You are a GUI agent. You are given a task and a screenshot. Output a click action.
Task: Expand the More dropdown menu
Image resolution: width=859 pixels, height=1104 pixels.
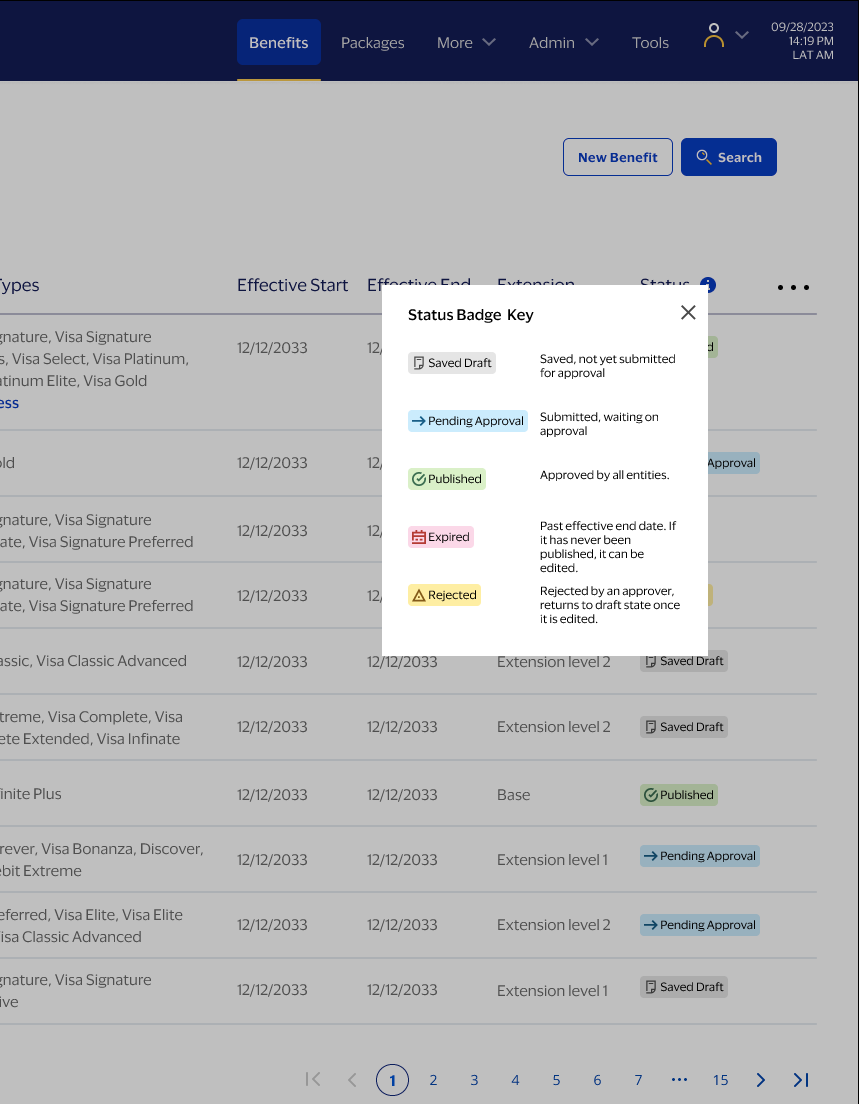tap(466, 42)
